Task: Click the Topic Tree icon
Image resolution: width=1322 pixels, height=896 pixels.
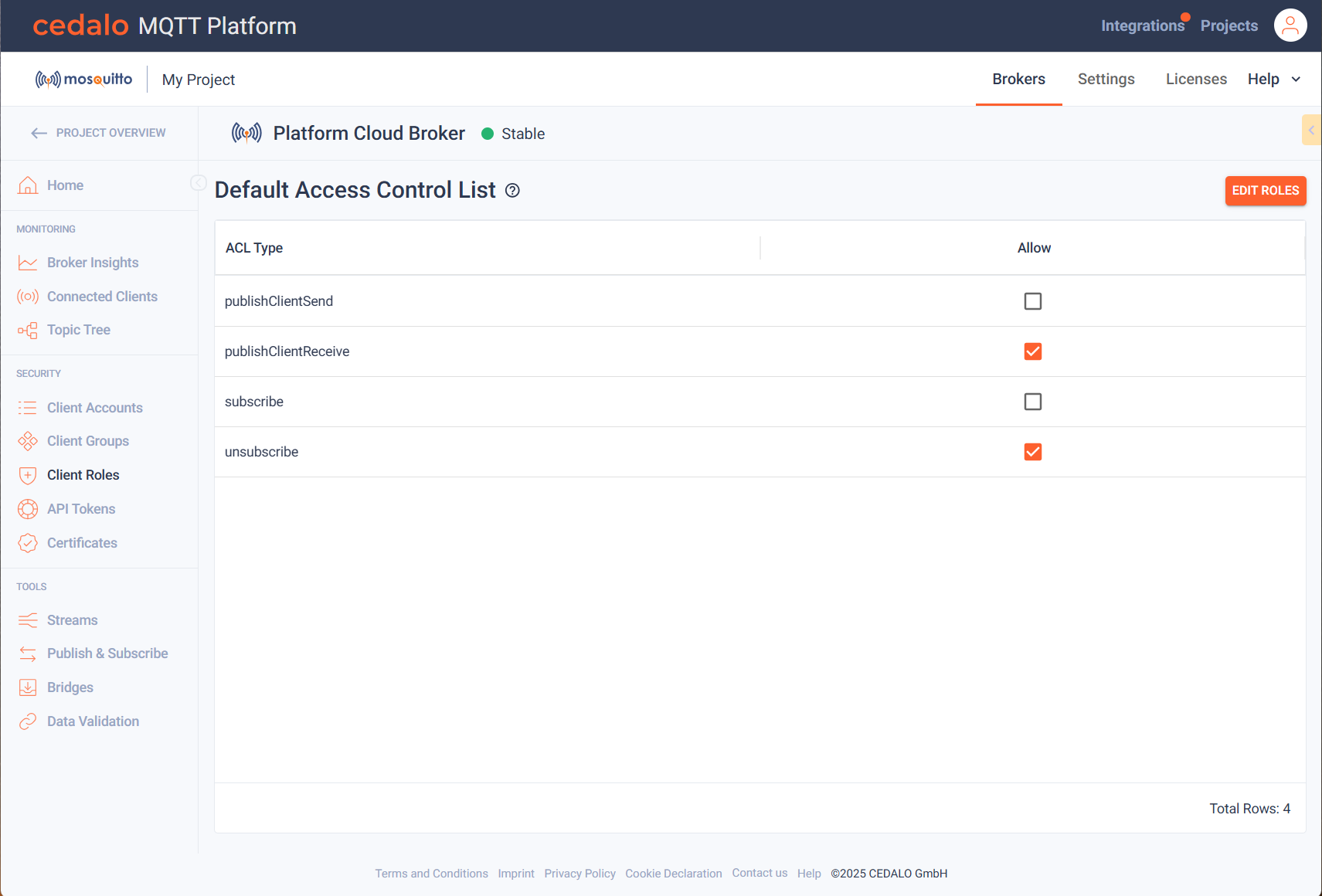Action: 28,331
